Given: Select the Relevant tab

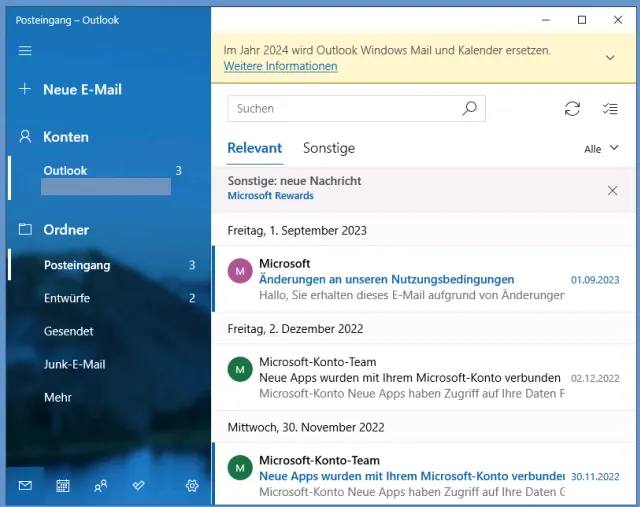Looking at the screenshot, I should tap(254, 148).
